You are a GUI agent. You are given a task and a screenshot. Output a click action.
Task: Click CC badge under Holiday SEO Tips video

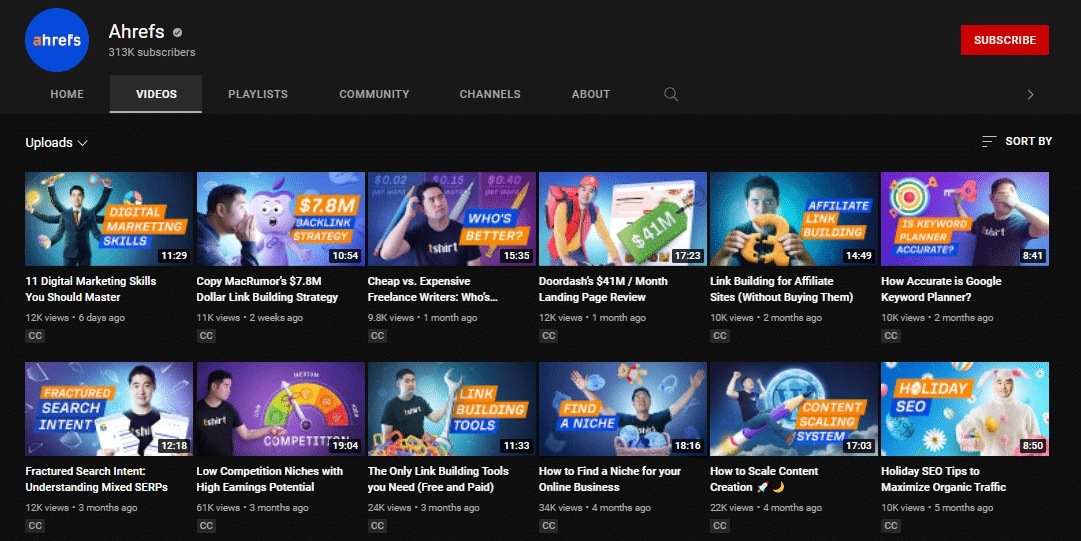point(891,526)
